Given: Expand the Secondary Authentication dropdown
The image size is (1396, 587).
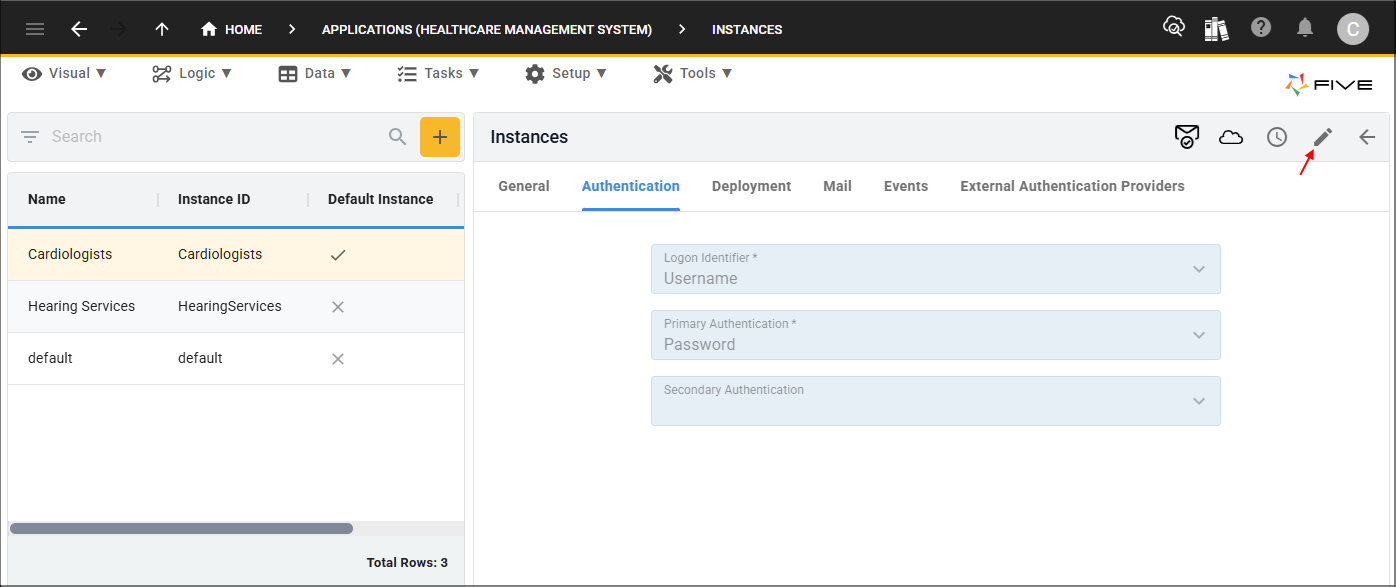Looking at the screenshot, I should tap(936, 401).
